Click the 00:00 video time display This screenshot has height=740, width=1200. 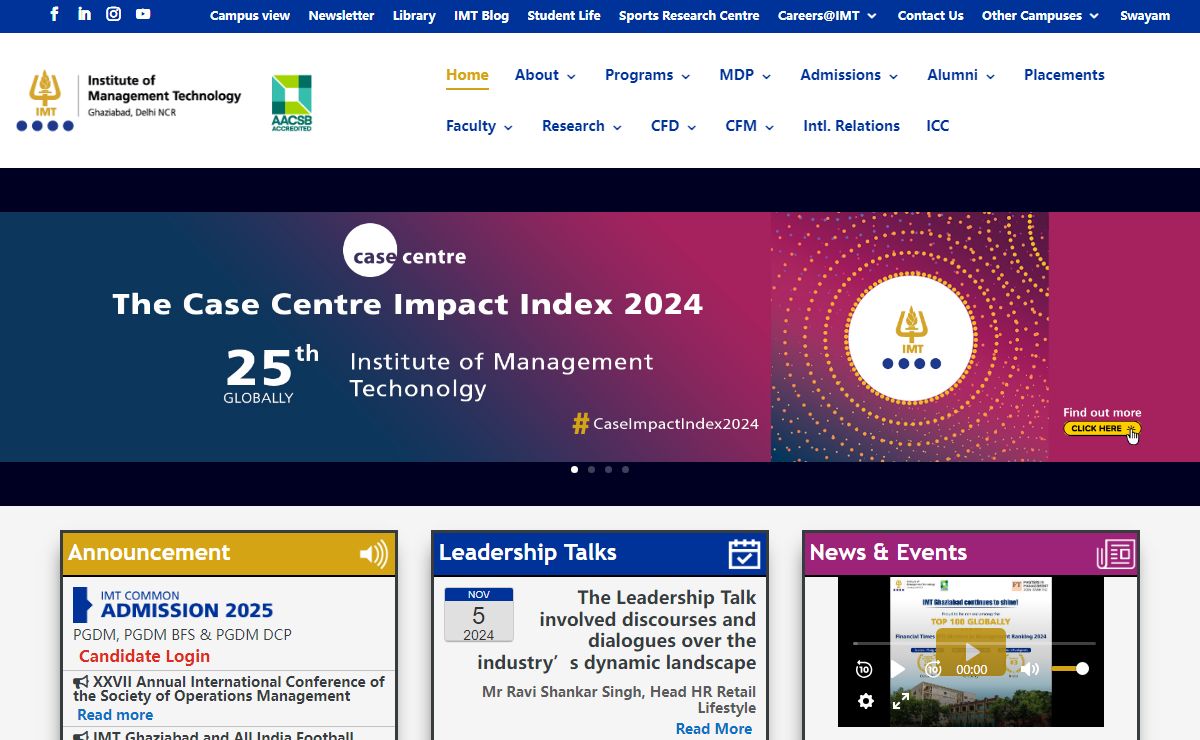coord(972,670)
